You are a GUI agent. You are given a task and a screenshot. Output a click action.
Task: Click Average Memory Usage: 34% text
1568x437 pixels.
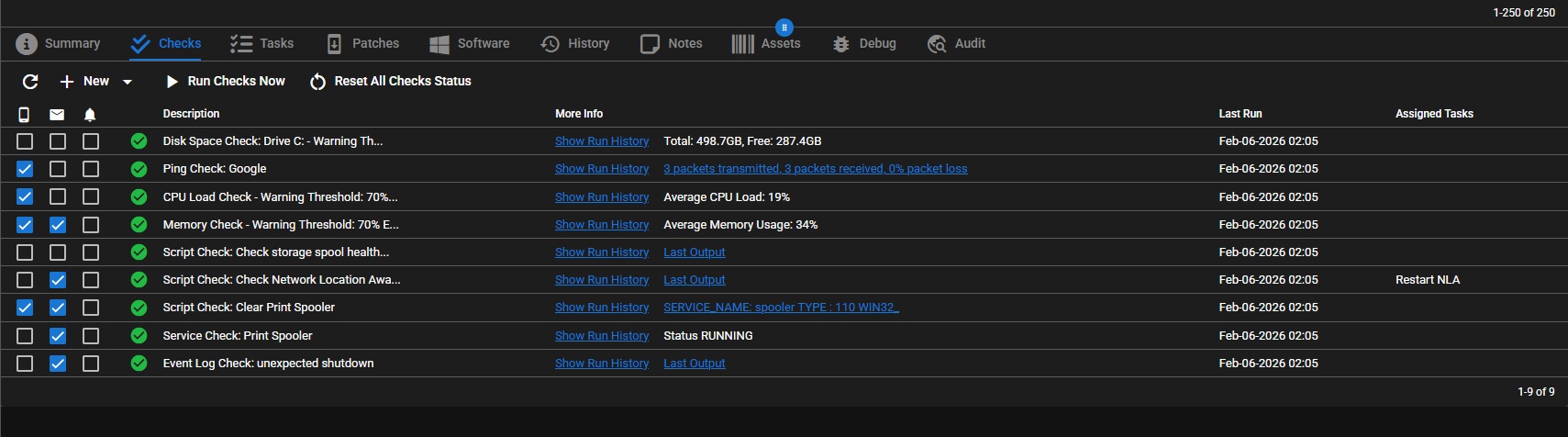[x=740, y=224]
